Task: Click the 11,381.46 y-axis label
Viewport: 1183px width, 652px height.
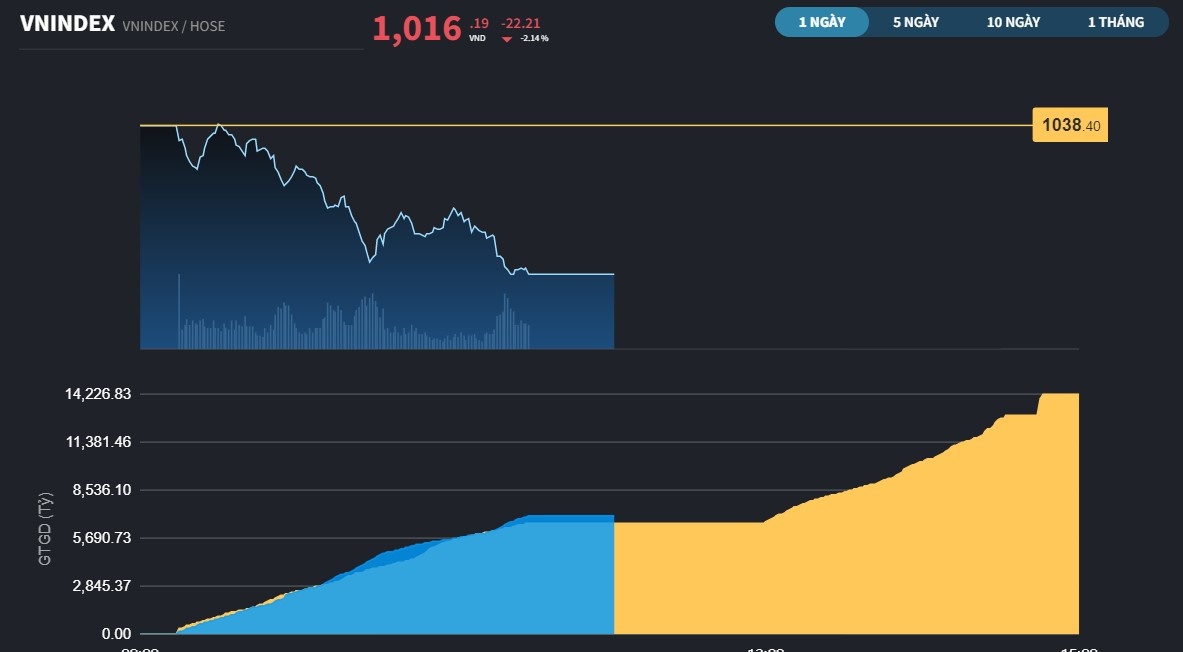Action: point(98,442)
